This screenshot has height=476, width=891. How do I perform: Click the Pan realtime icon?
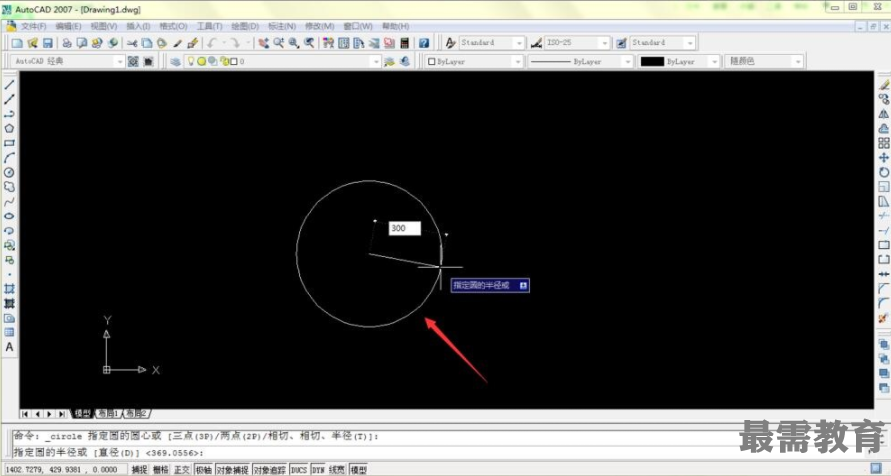coord(263,43)
